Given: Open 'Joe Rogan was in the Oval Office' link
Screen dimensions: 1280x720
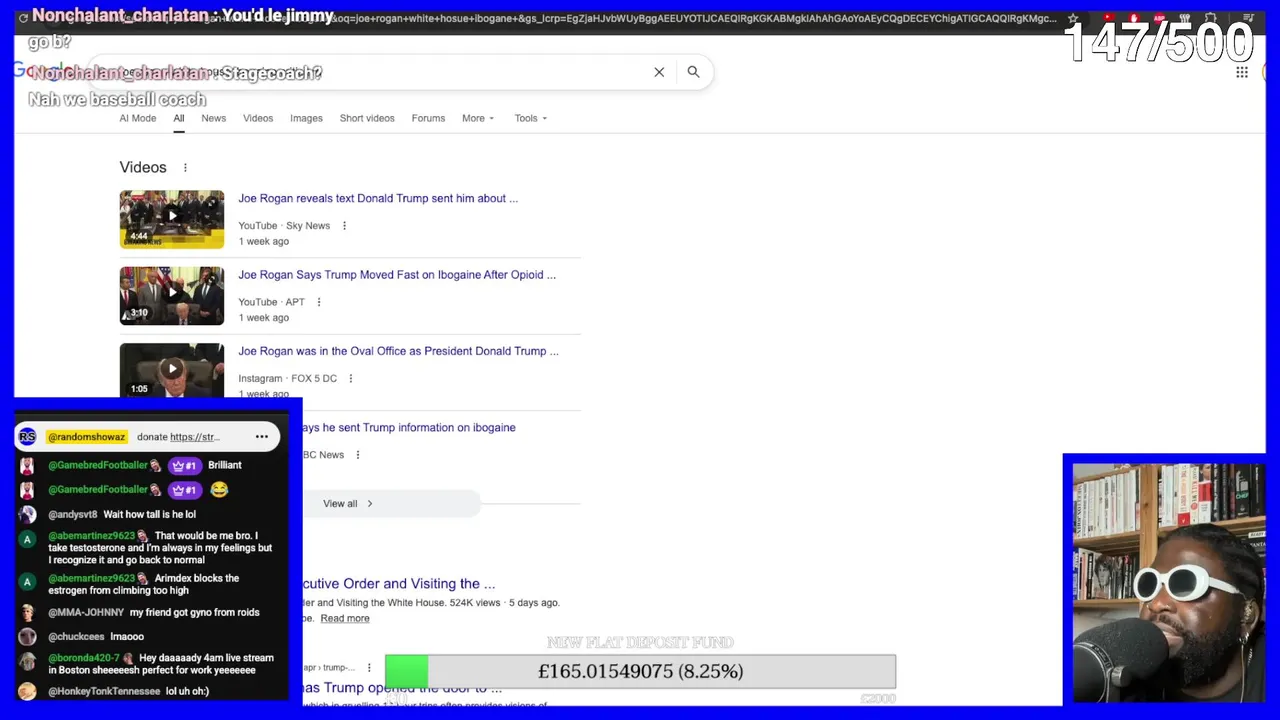Looking at the screenshot, I should (398, 351).
